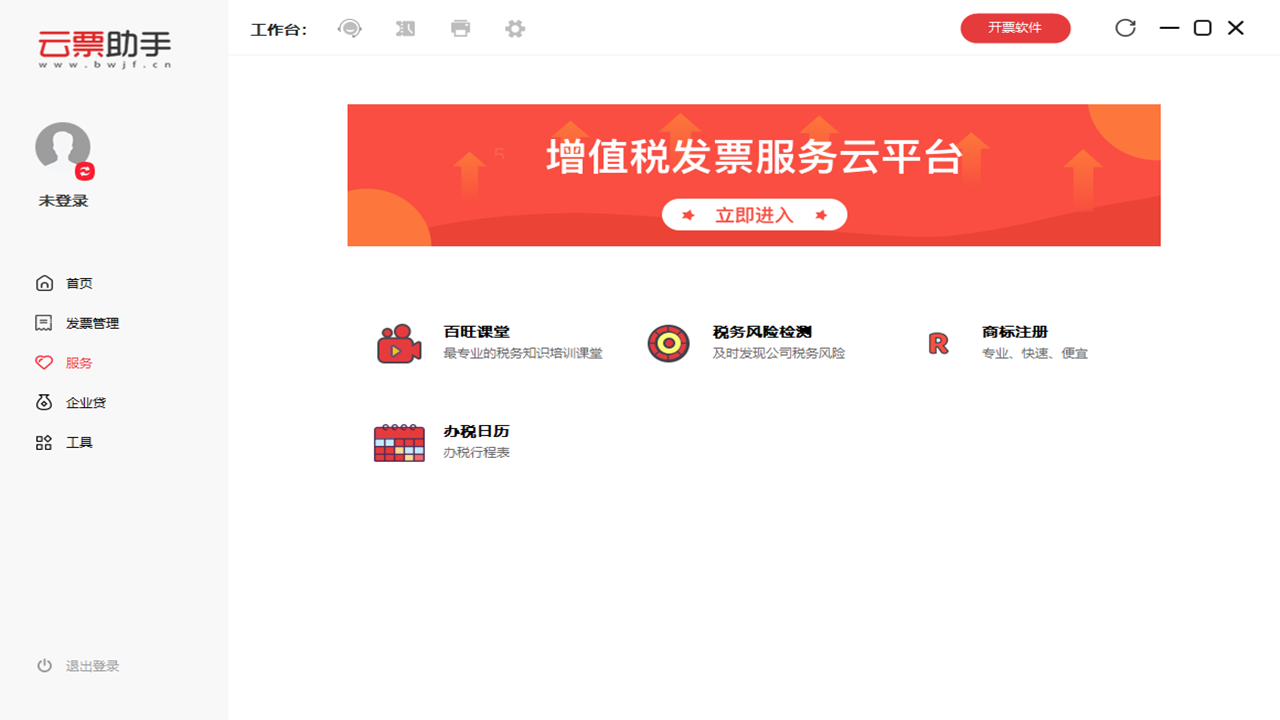Click the refresh icon near the window controls

(1124, 28)
